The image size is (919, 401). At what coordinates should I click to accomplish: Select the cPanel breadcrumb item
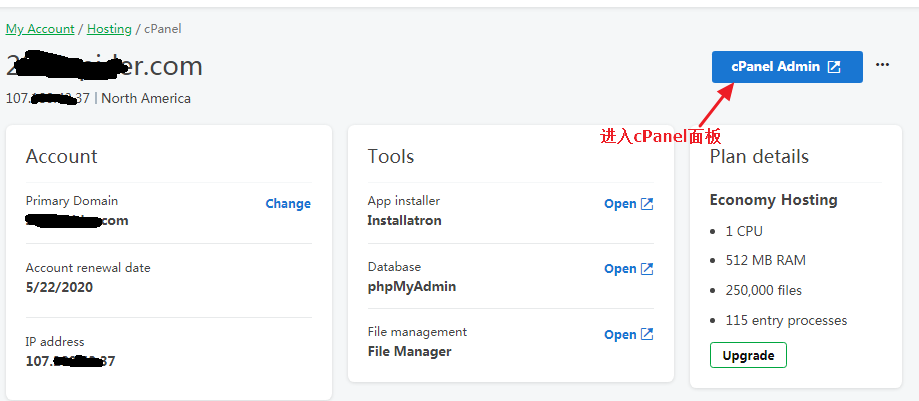(163, 29)
